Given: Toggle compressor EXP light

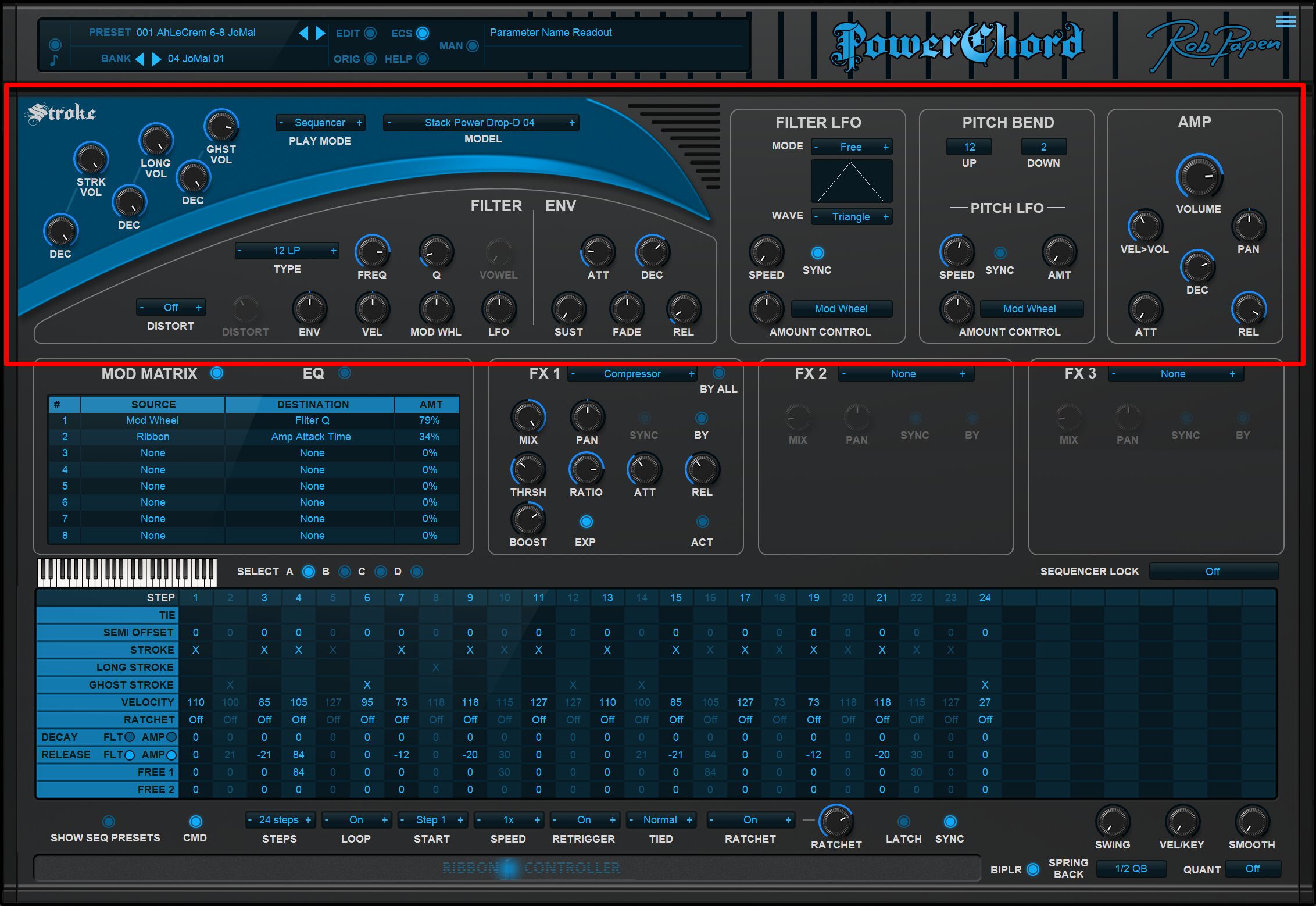Looking at the screenshot, I should tap(586, 522).
